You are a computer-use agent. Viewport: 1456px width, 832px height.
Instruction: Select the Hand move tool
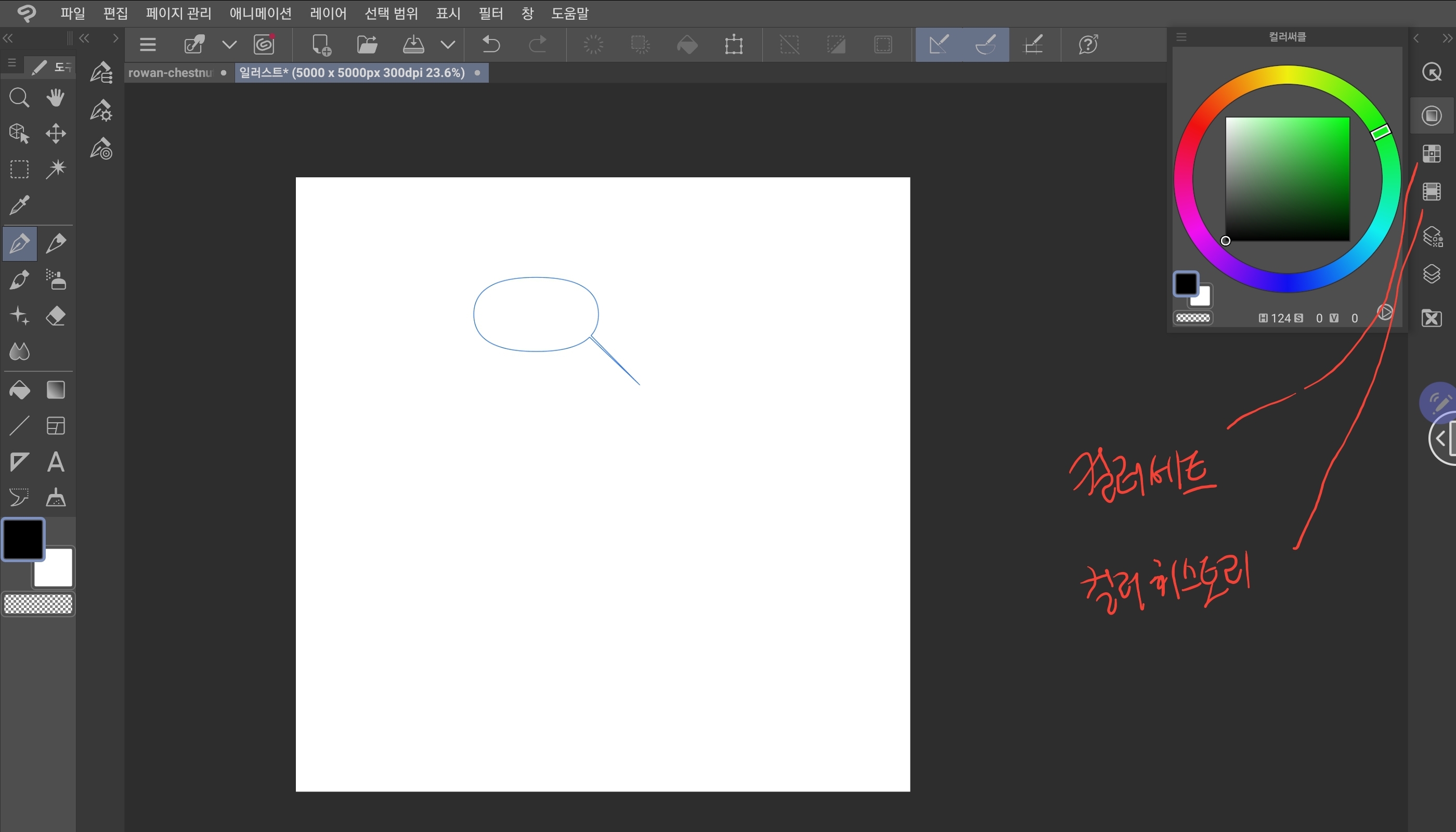pos(56,98)
